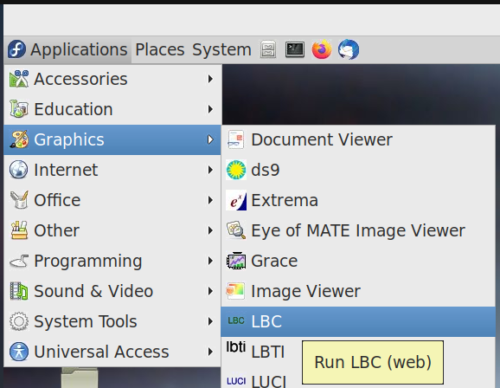Open the Programming category
This screenshot has width=500, height=388.
point(112,261)
